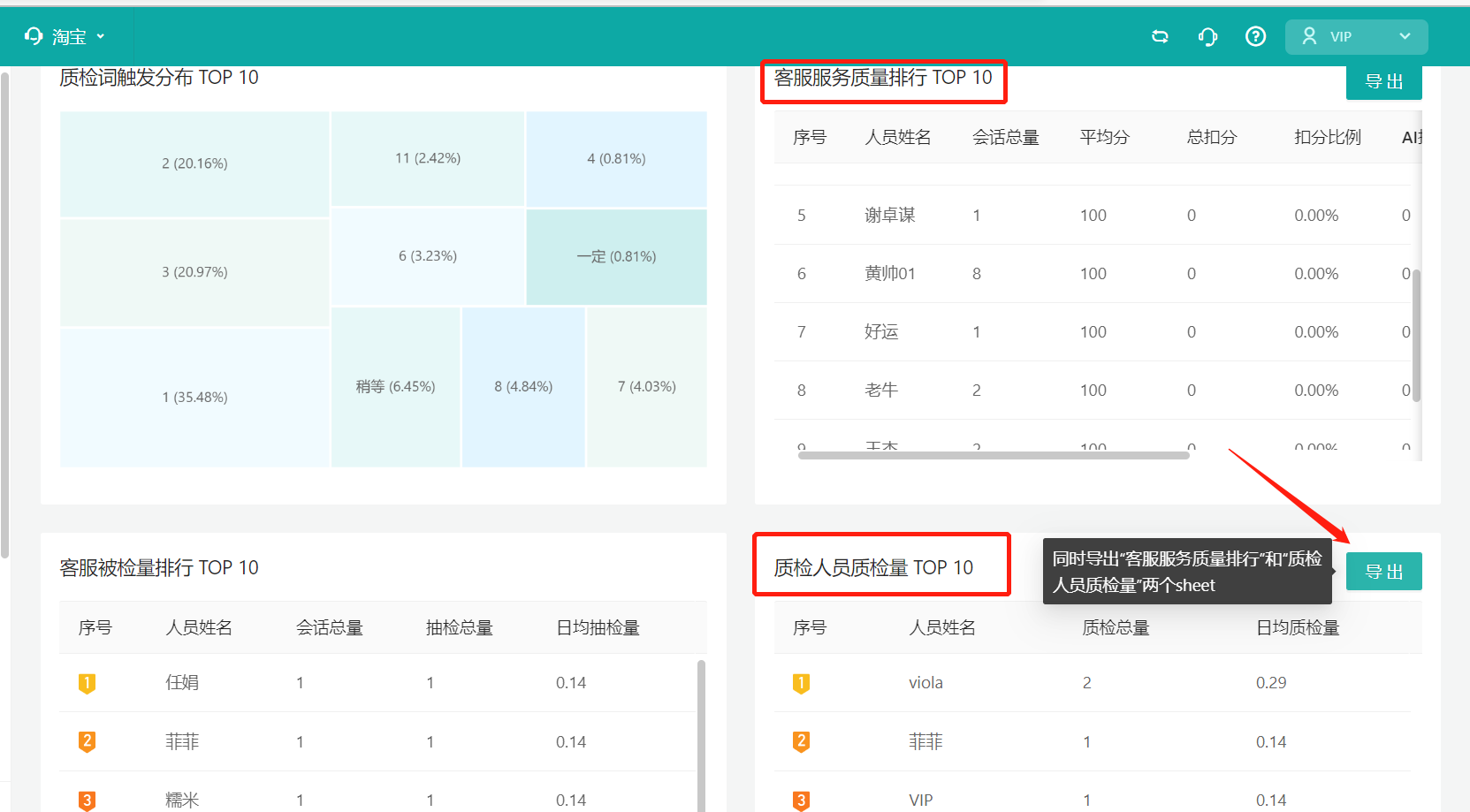Screen dimensions: 1470x812
Task: Click treemap tile 4 (0.81%)
Action: [616, 159]
